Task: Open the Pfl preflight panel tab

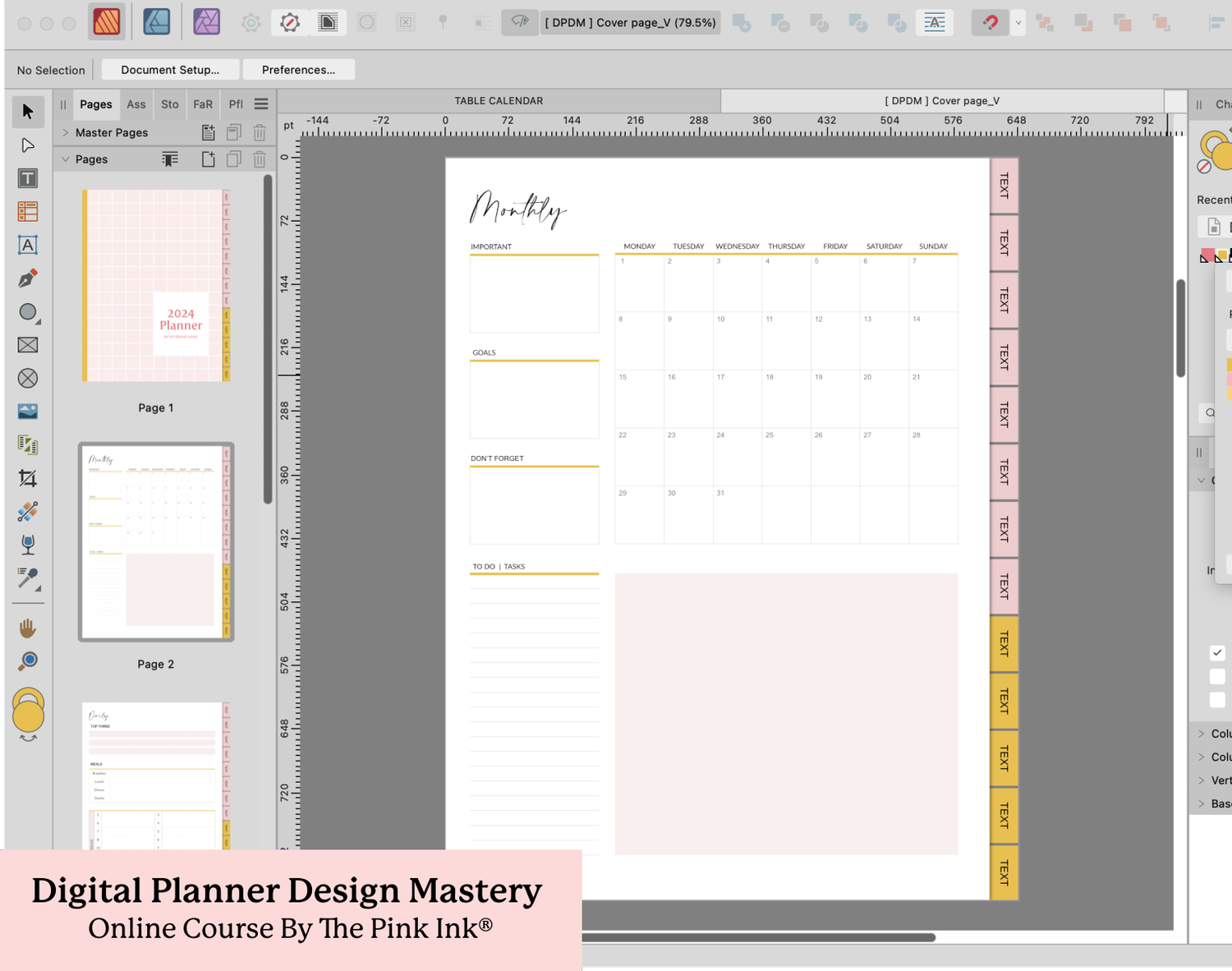Action: [x=236, y=104]
